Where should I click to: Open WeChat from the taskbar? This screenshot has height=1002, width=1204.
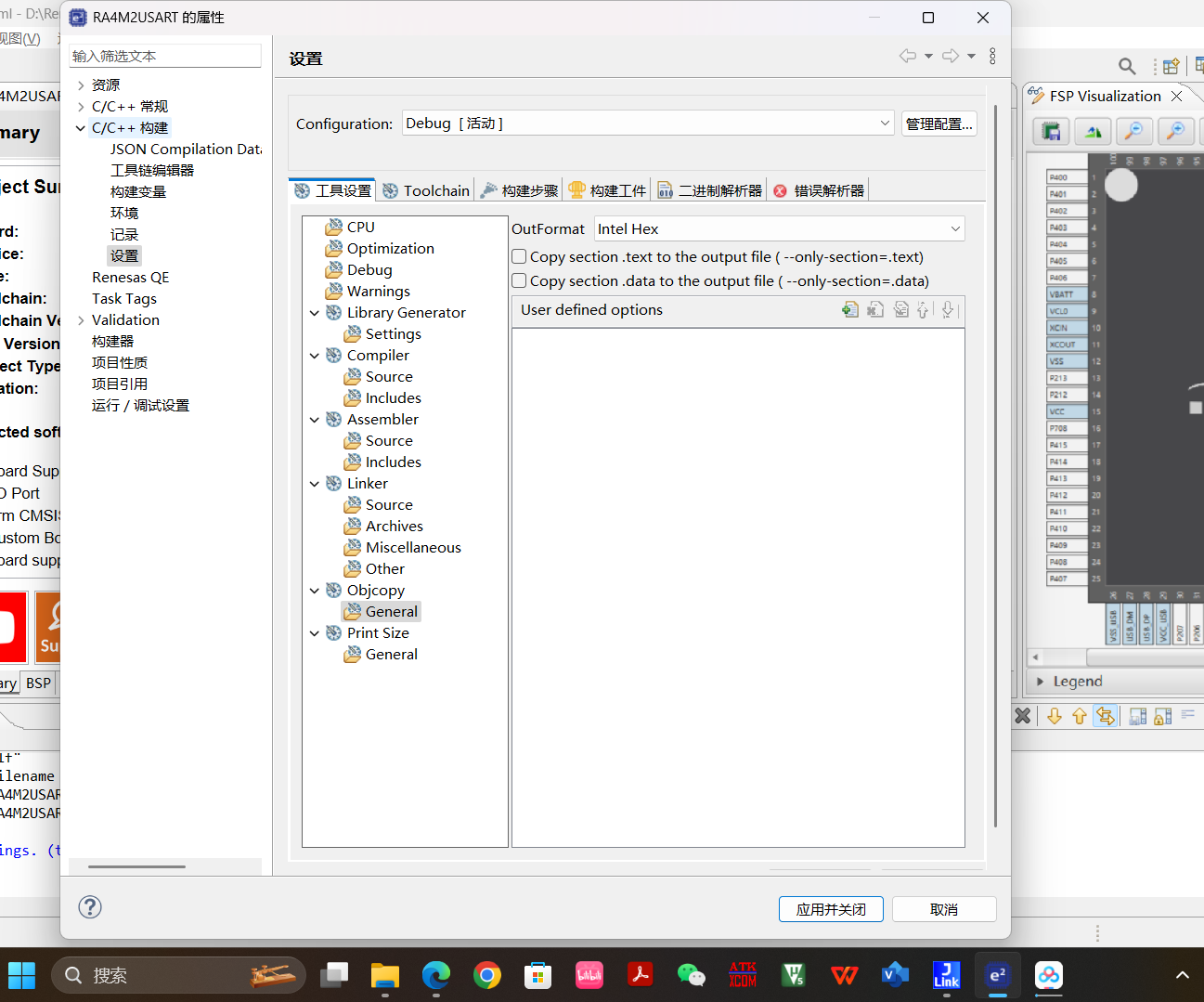pyautogui.click(x=691, y=975)
